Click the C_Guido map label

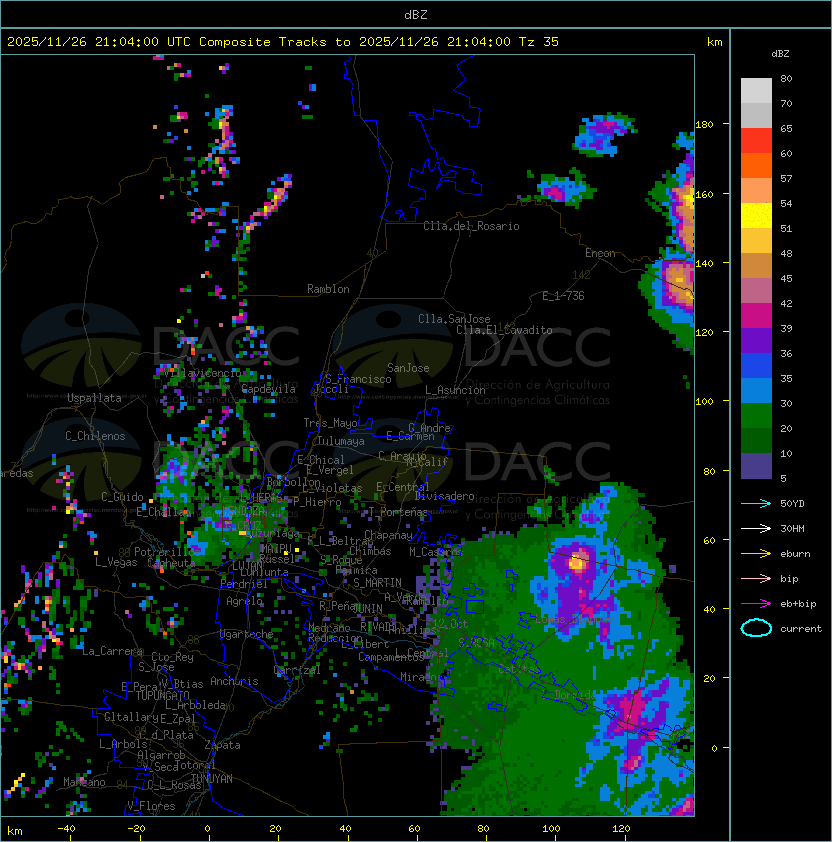pyautogui.click(x=122, y=497)
